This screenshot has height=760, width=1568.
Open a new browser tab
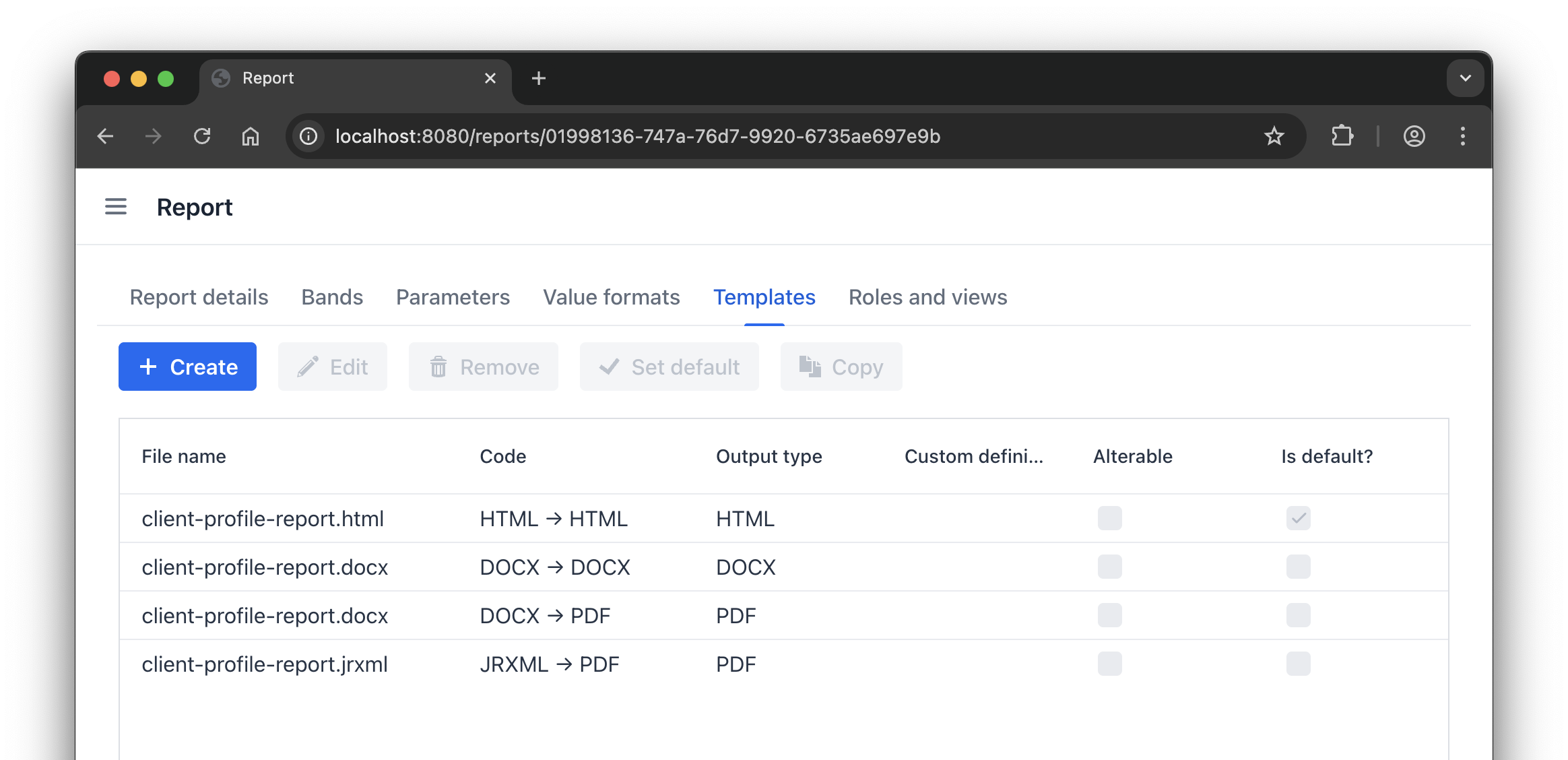click(538, 78)
